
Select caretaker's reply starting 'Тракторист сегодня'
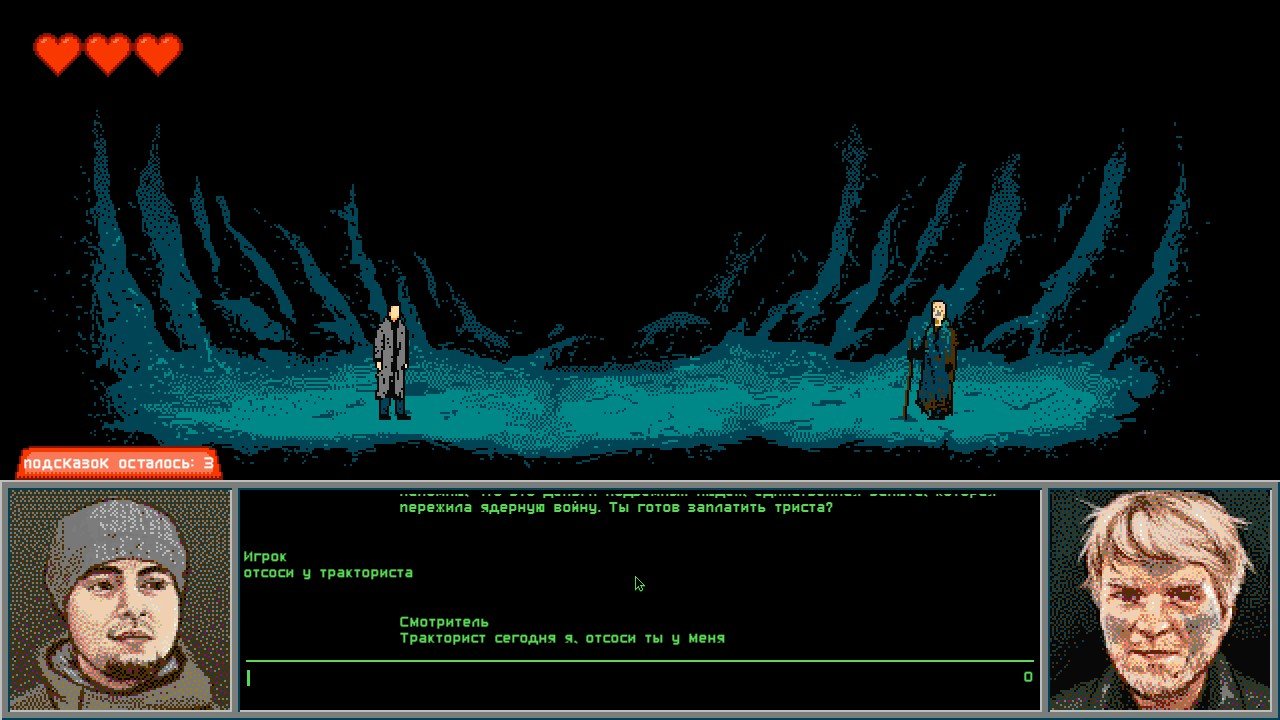(x=562, y=638)
